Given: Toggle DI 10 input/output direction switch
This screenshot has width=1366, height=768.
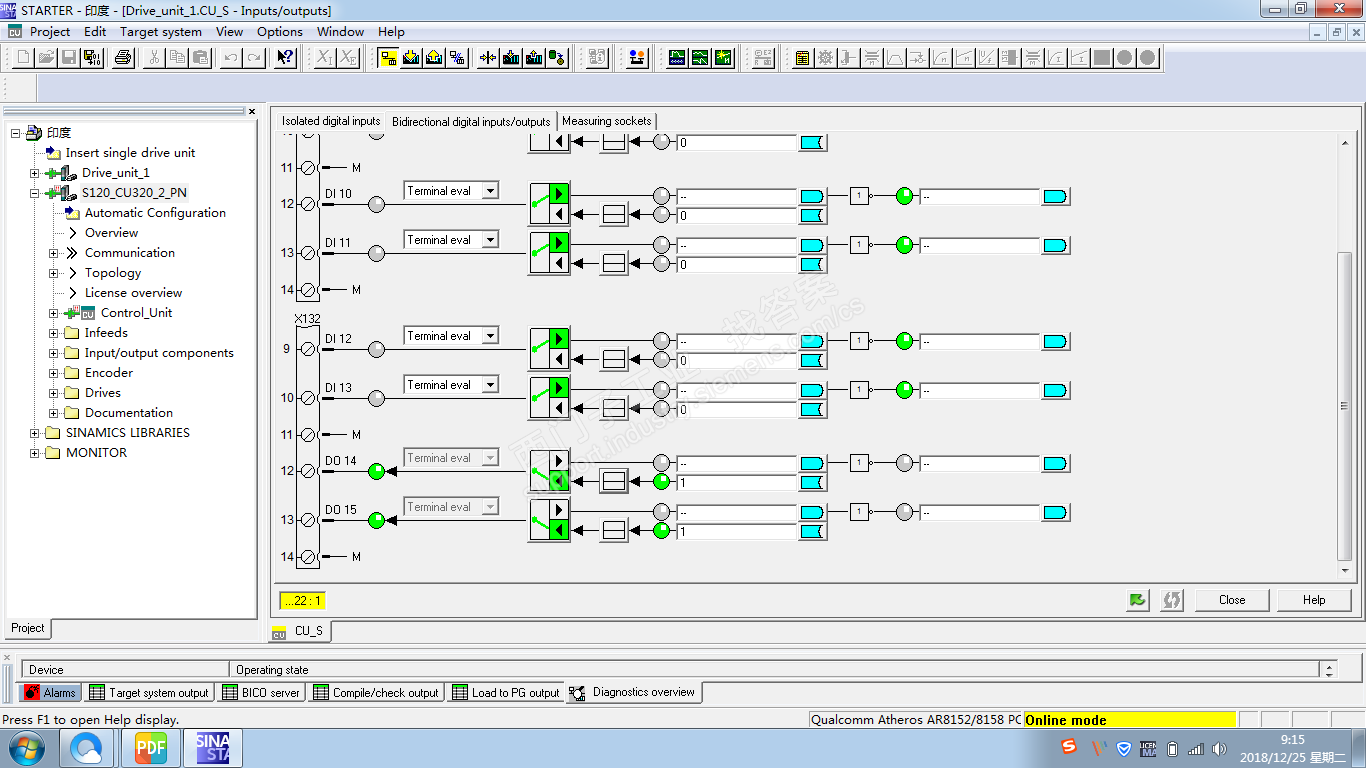Looking at the screenshot, I should [549, 203].
